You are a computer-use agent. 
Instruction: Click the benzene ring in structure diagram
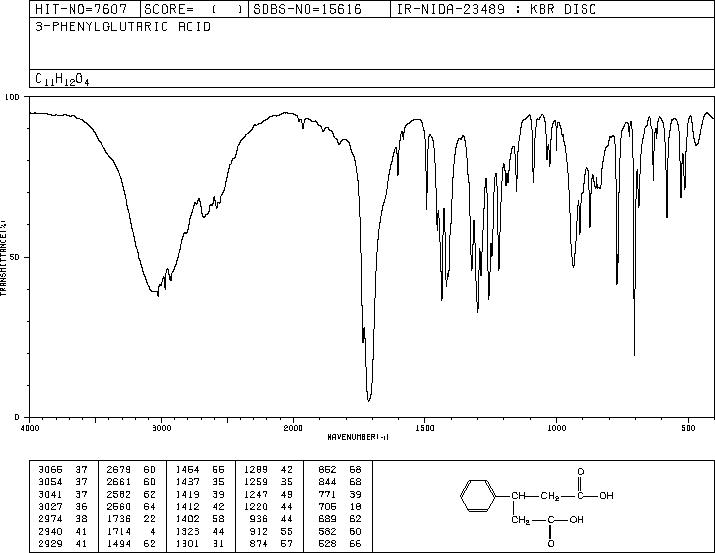pyautogui.click(x=478, y=496)
